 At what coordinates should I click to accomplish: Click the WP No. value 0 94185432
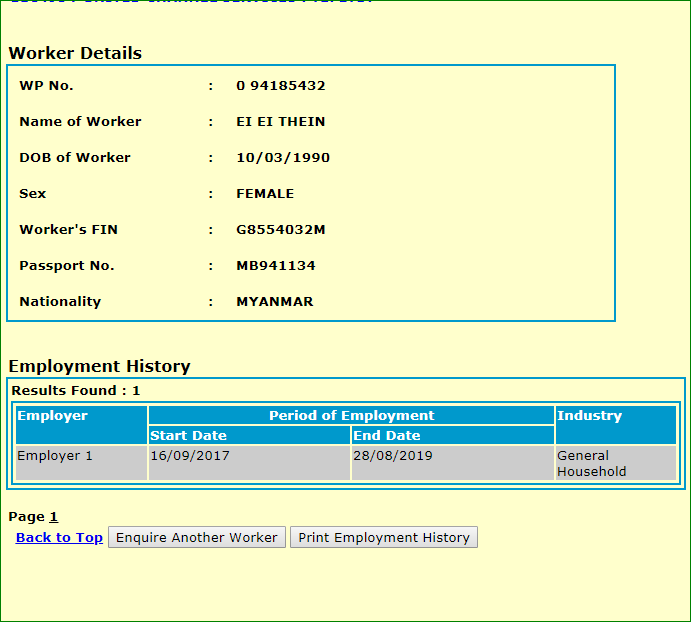[x=281, y=86]
